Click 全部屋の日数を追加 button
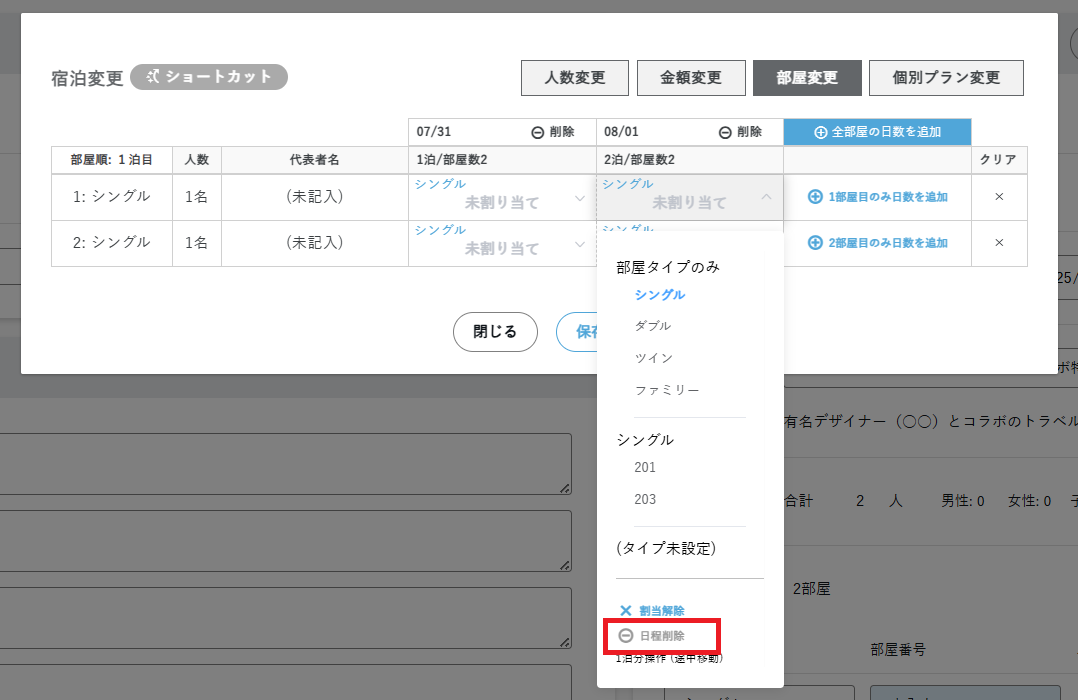This screenshot has height=700, width=1078. [877, 132]
